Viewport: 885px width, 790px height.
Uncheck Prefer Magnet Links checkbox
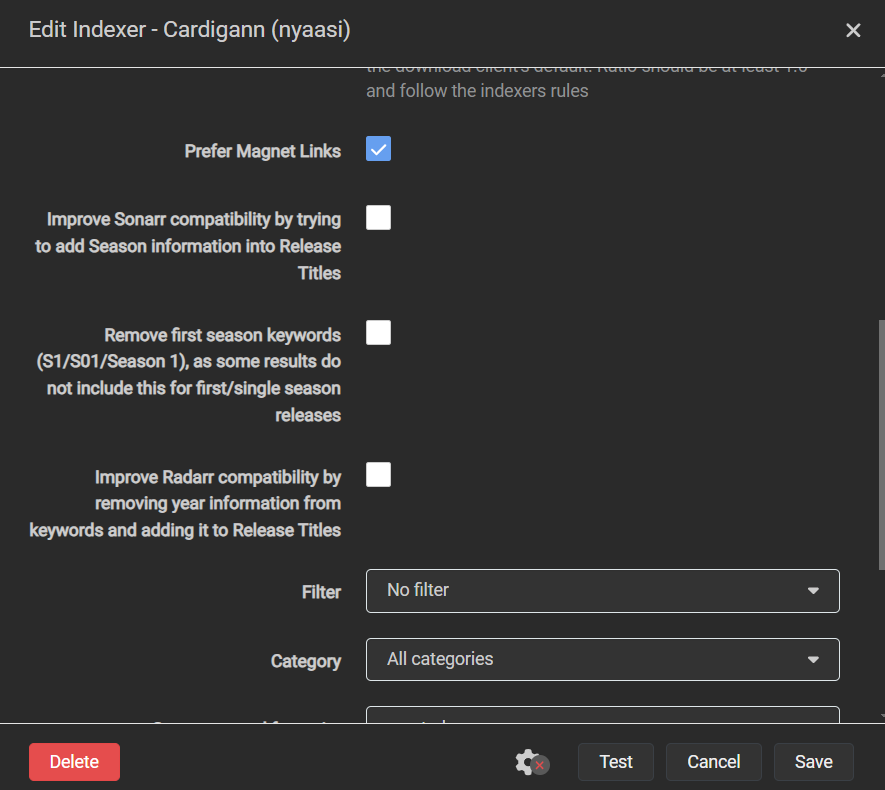(x=378, y=149)
